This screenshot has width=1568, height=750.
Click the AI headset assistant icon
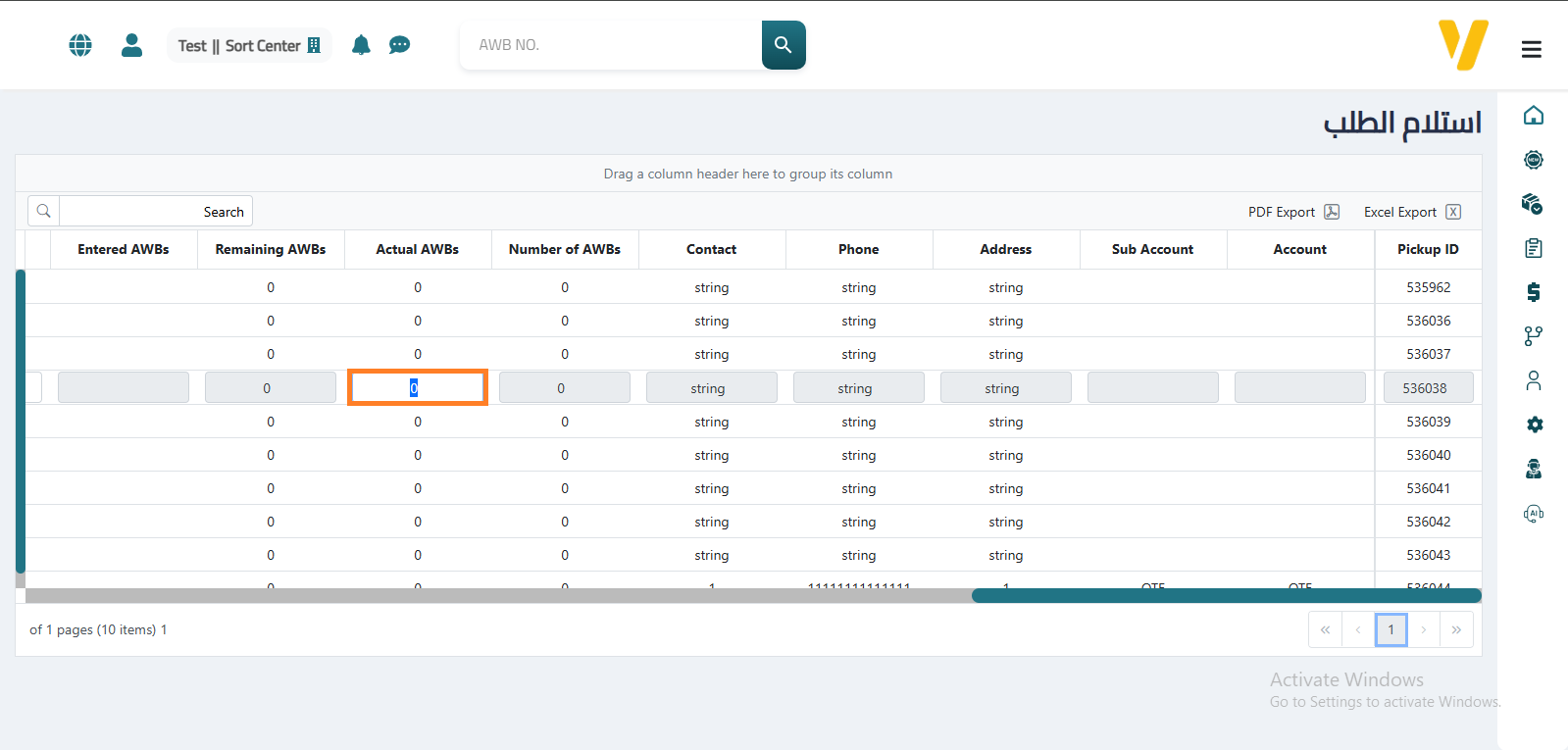coord(1534,514)
